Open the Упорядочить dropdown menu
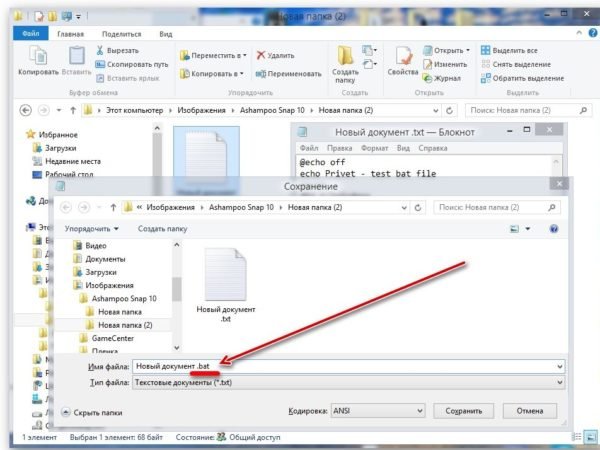Image resolution: width=600 pixels, height=450 pixels. [92, 229]
